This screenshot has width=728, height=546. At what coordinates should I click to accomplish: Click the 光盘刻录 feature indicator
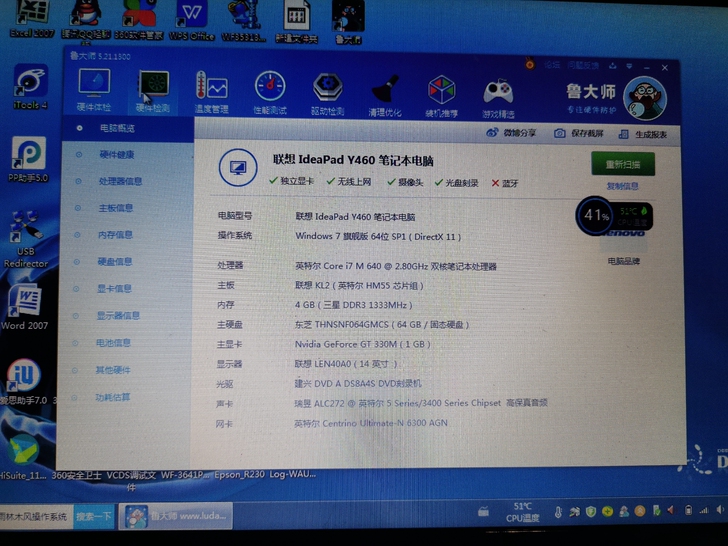(456, 183)
